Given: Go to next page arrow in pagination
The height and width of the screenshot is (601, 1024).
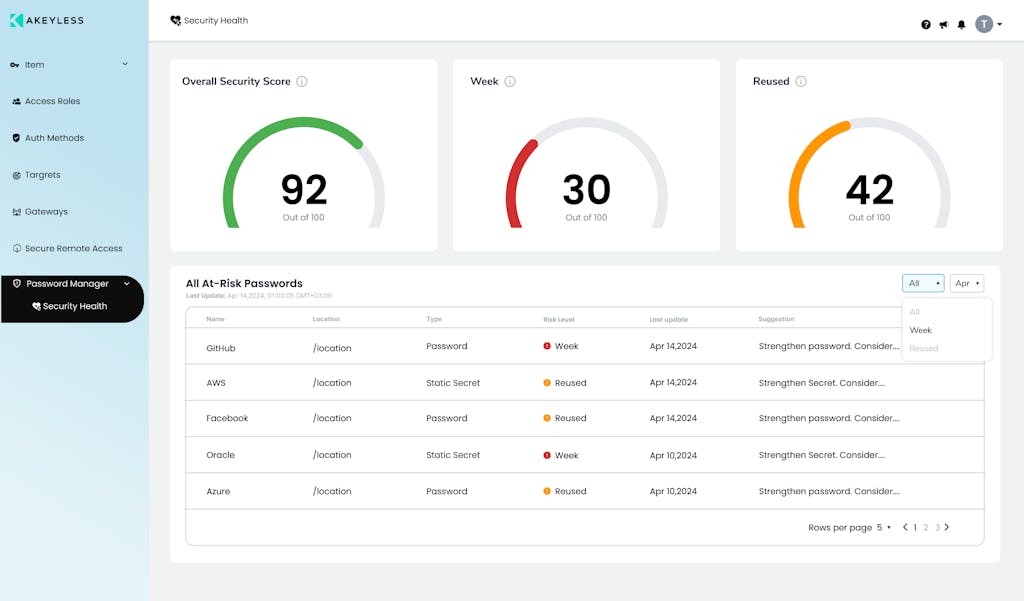Looking at the screenshot, I should coord(947,527).
